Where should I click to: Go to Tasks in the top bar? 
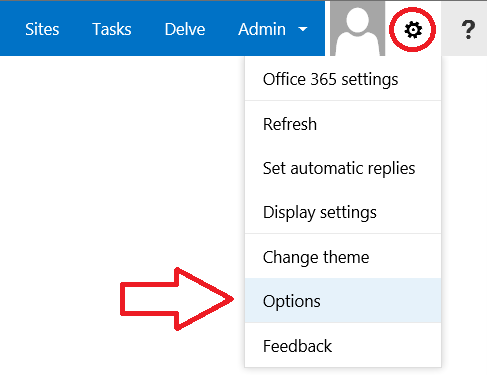coord(112,29)
